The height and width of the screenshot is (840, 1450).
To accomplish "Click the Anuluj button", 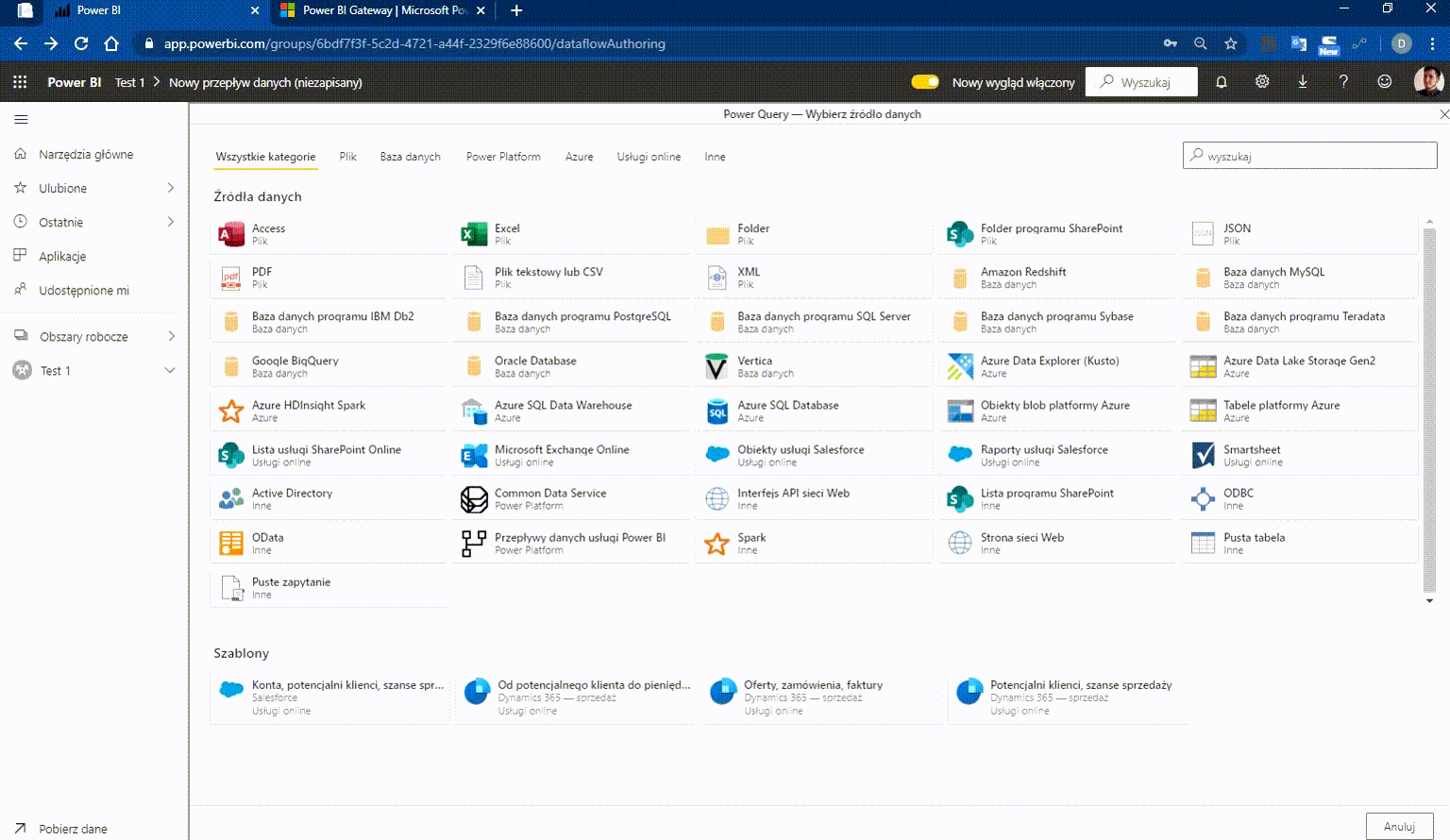I will point(1400,826).
